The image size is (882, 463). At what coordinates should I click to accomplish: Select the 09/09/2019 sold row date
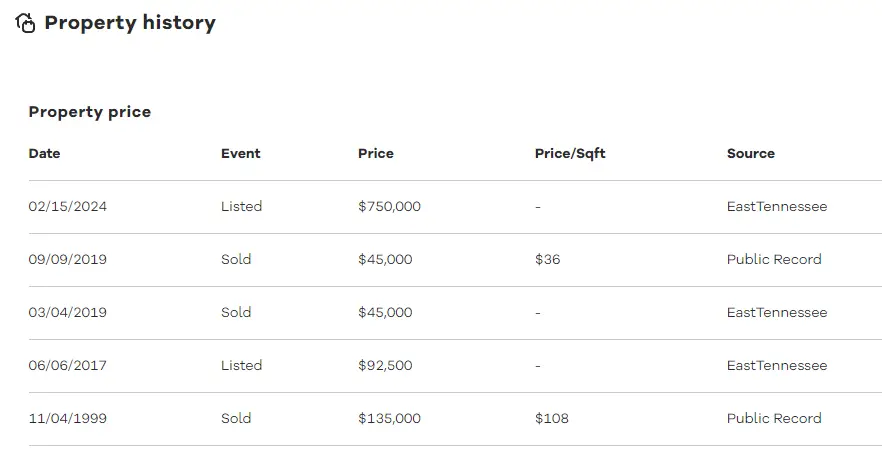click(68, 259)
